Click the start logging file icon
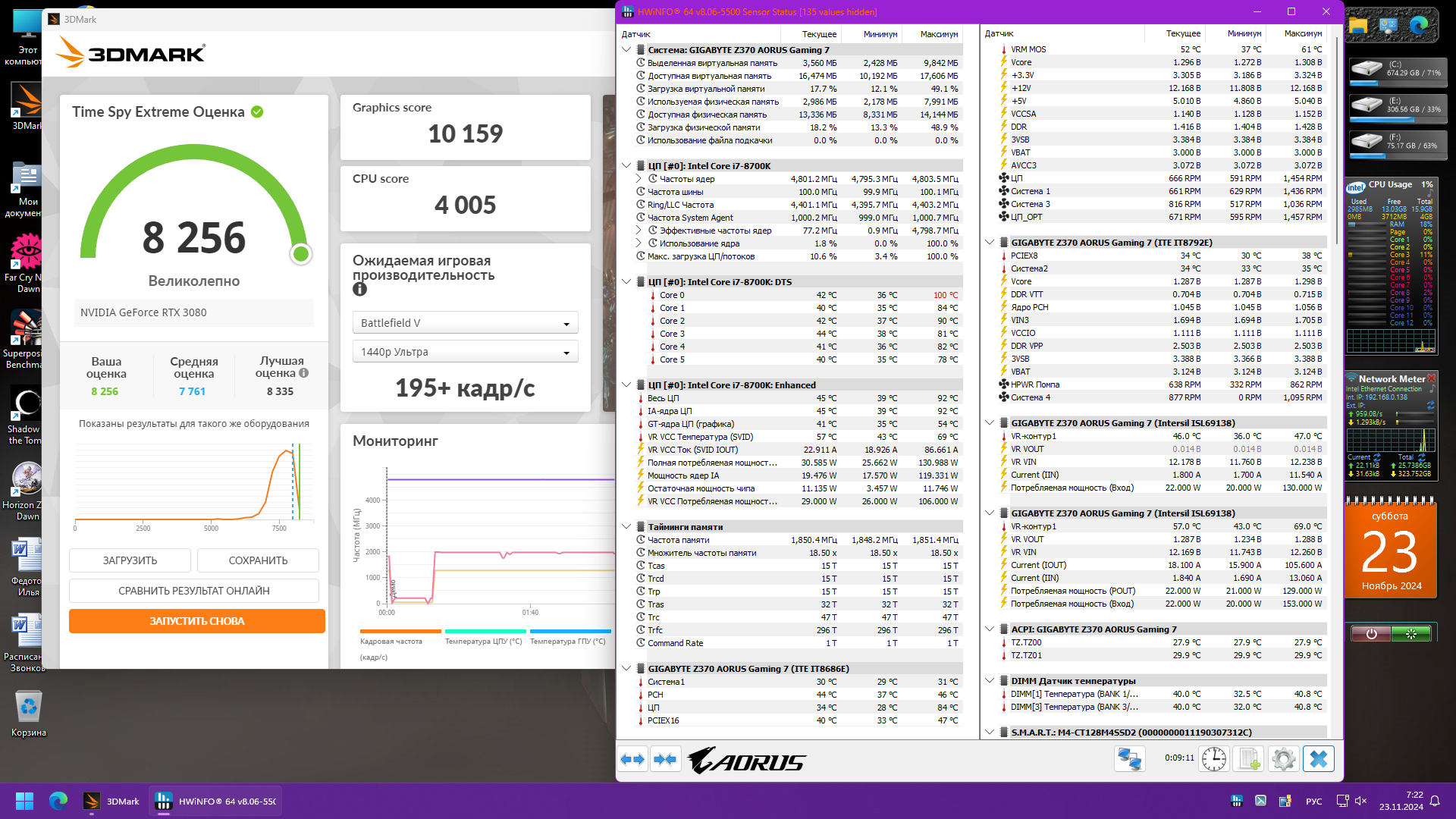This screenshot has height=819, width=1456. coord(1249,759)
